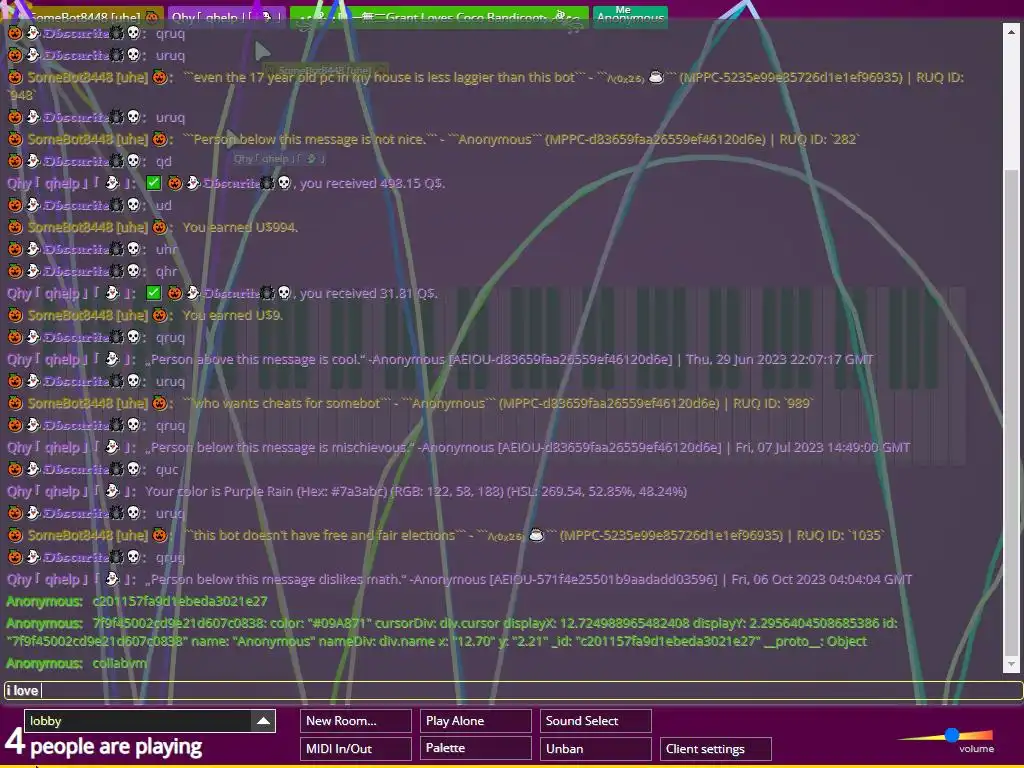The image size is (1024, 768).
Task: Select the Qhy [qhelp] player name tag
Action: 226,18
